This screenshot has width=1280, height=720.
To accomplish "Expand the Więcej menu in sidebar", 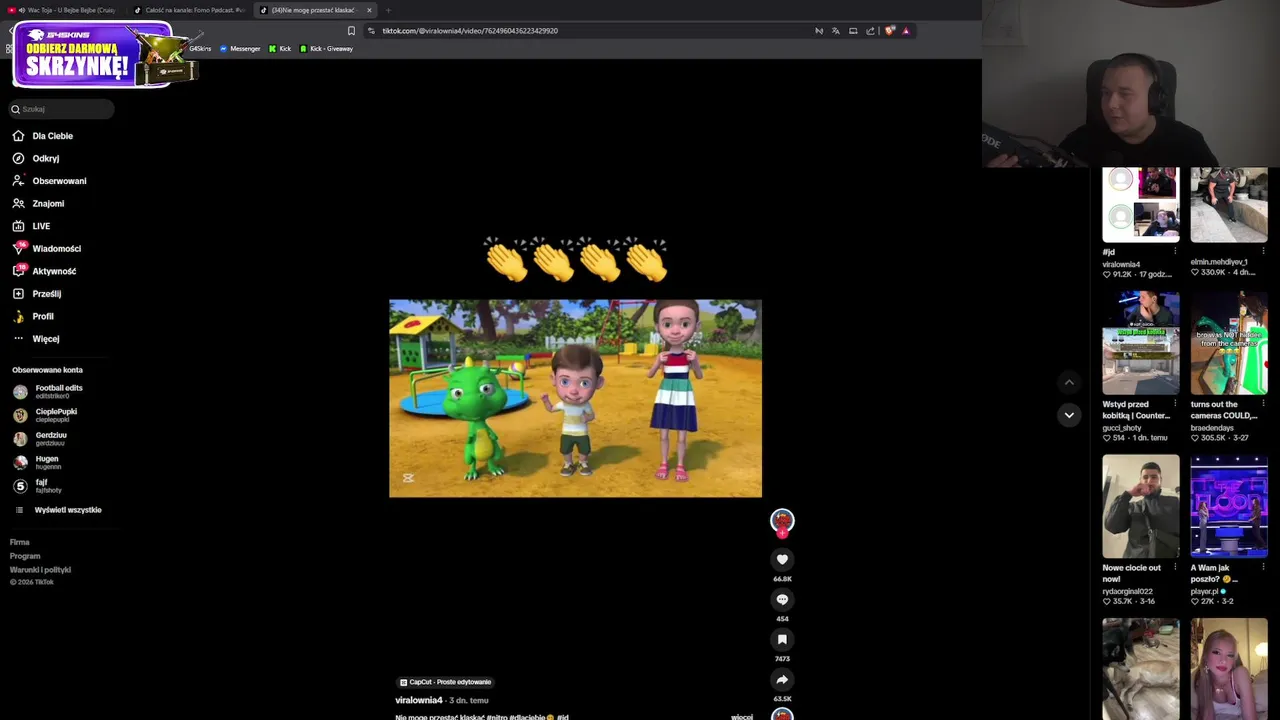I will point(36,339).
